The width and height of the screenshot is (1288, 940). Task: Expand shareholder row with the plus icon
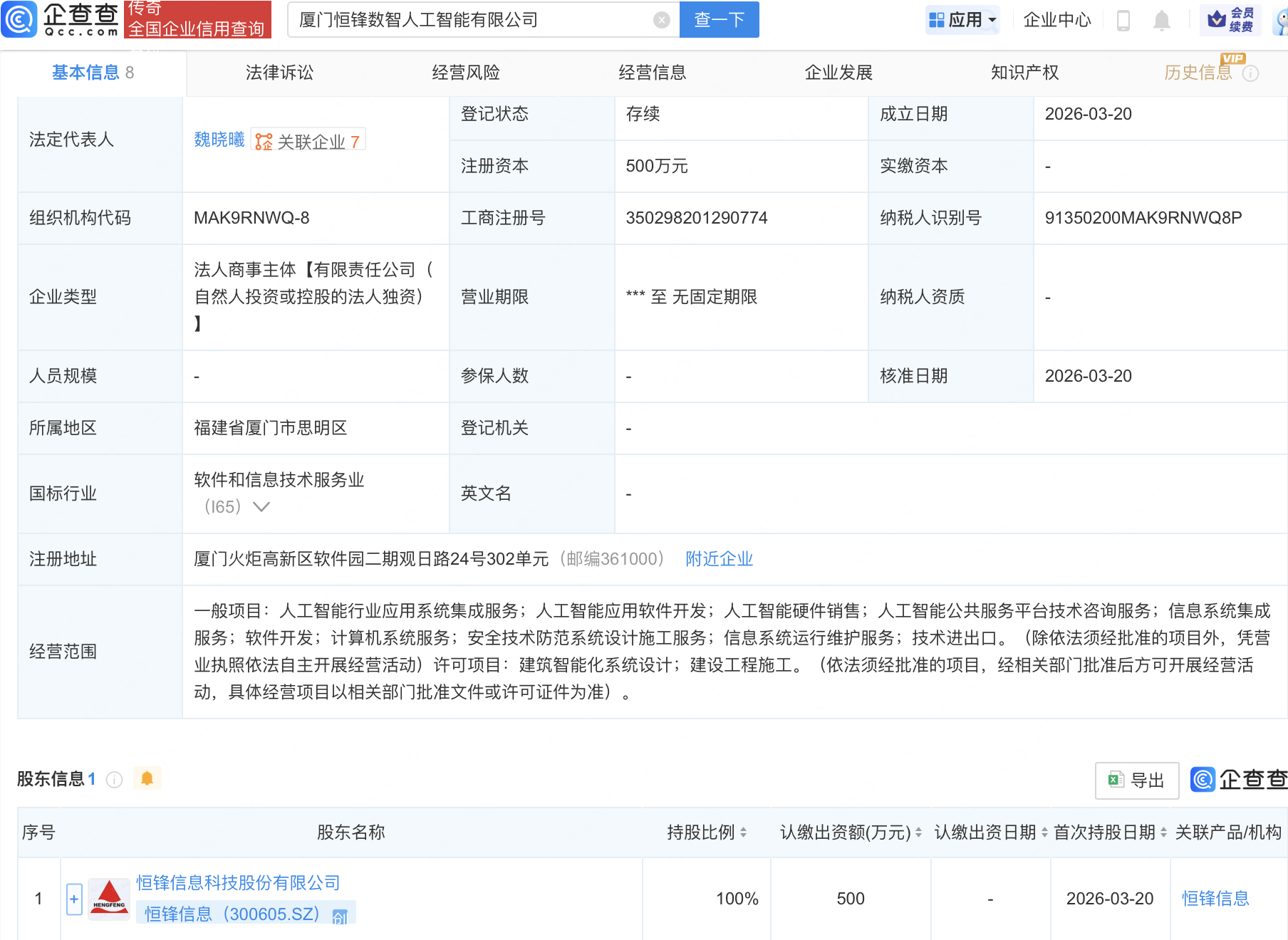74,899
